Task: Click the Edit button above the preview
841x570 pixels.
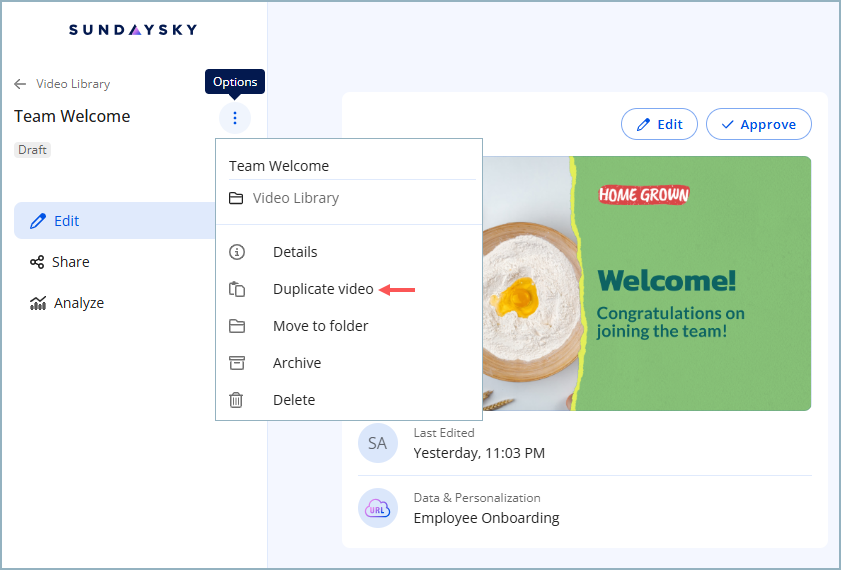Action: tap(659, 124)
